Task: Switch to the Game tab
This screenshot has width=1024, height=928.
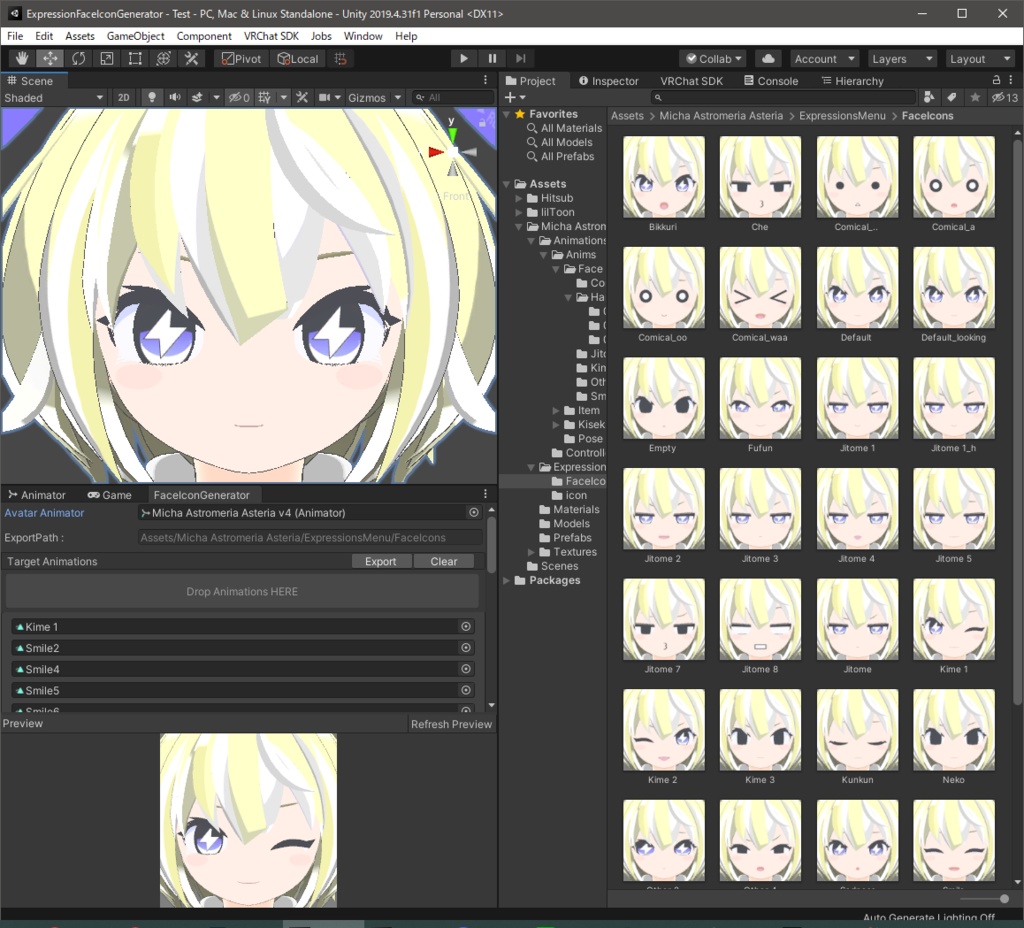Action: 110,495
